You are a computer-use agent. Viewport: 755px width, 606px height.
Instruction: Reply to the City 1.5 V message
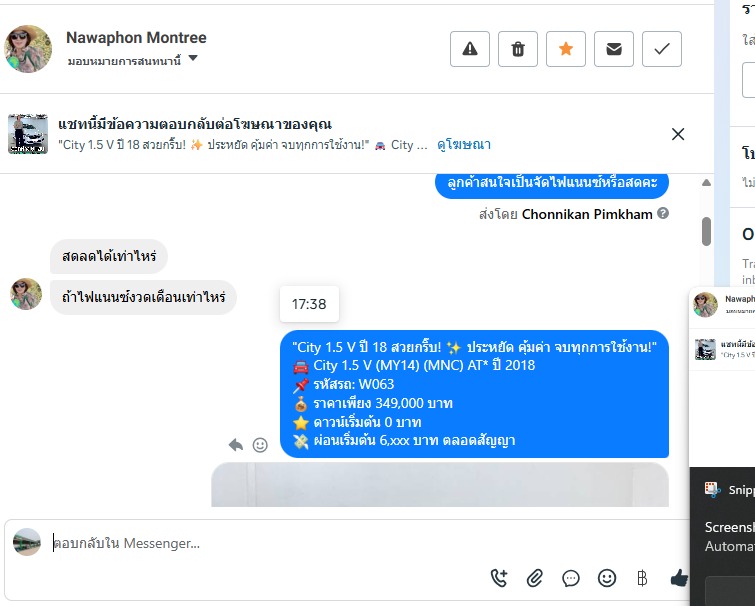pos(236,445)
